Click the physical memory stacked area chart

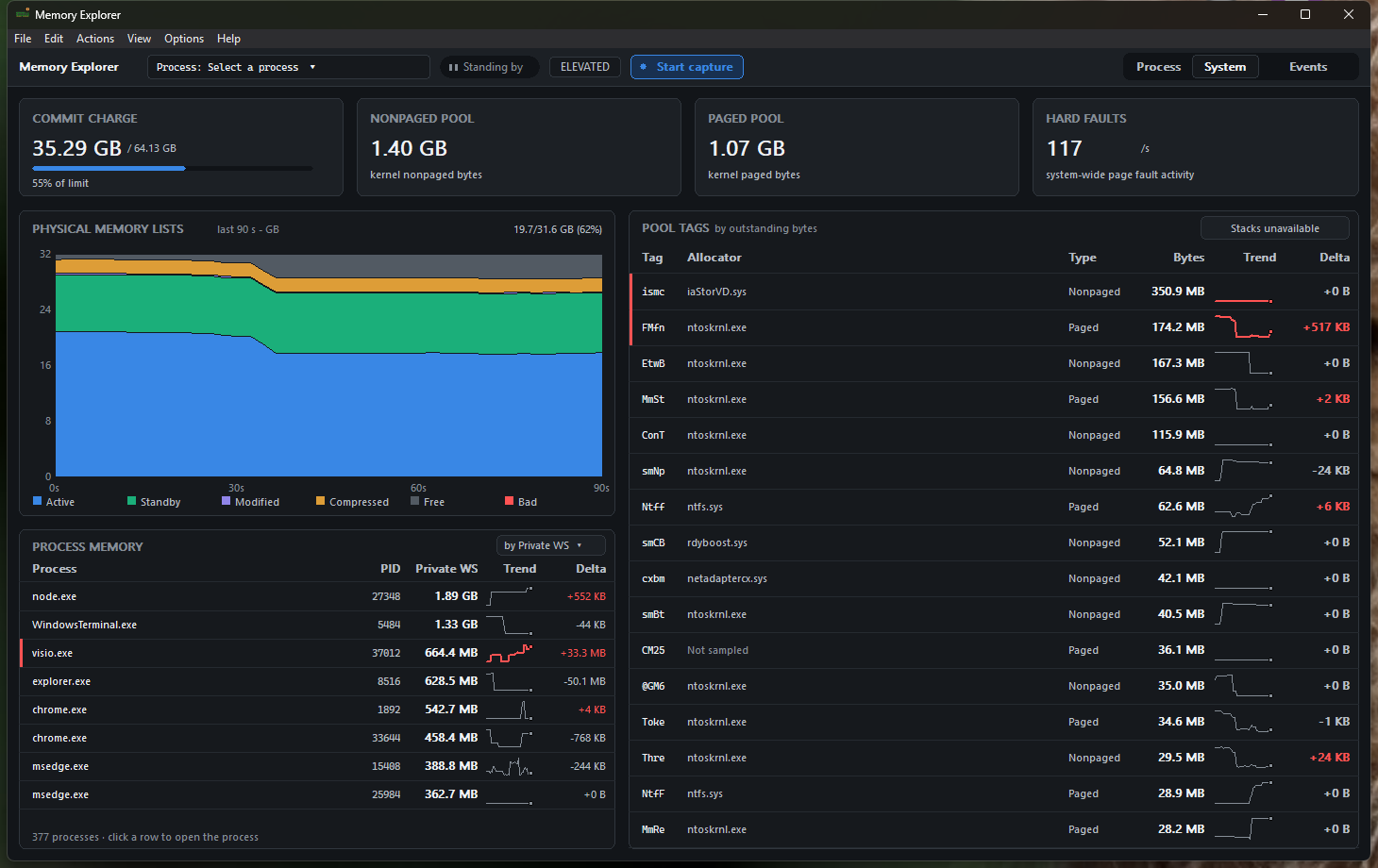click(328, 365)
